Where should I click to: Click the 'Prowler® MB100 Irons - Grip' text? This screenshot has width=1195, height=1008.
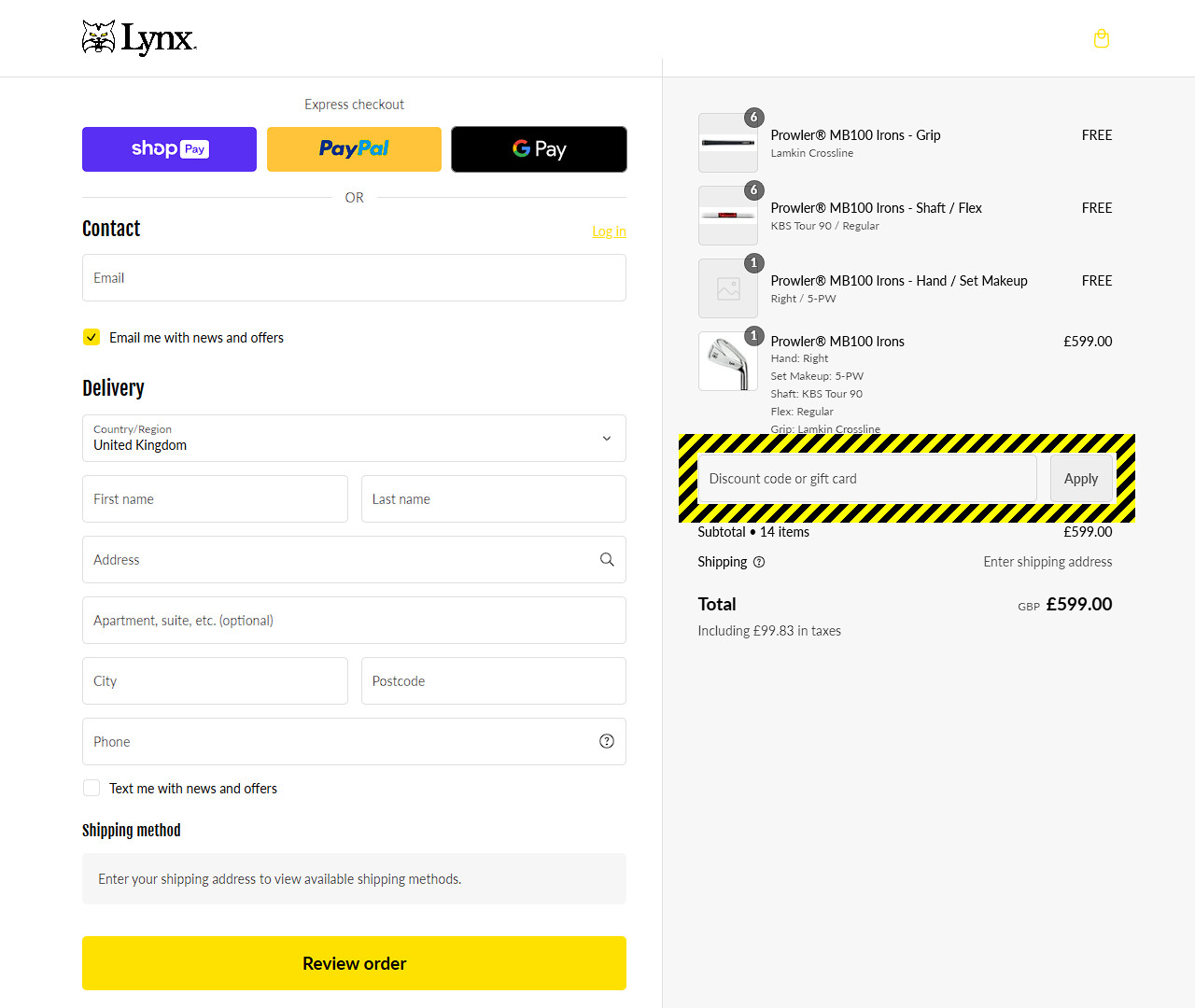point(855,135)
